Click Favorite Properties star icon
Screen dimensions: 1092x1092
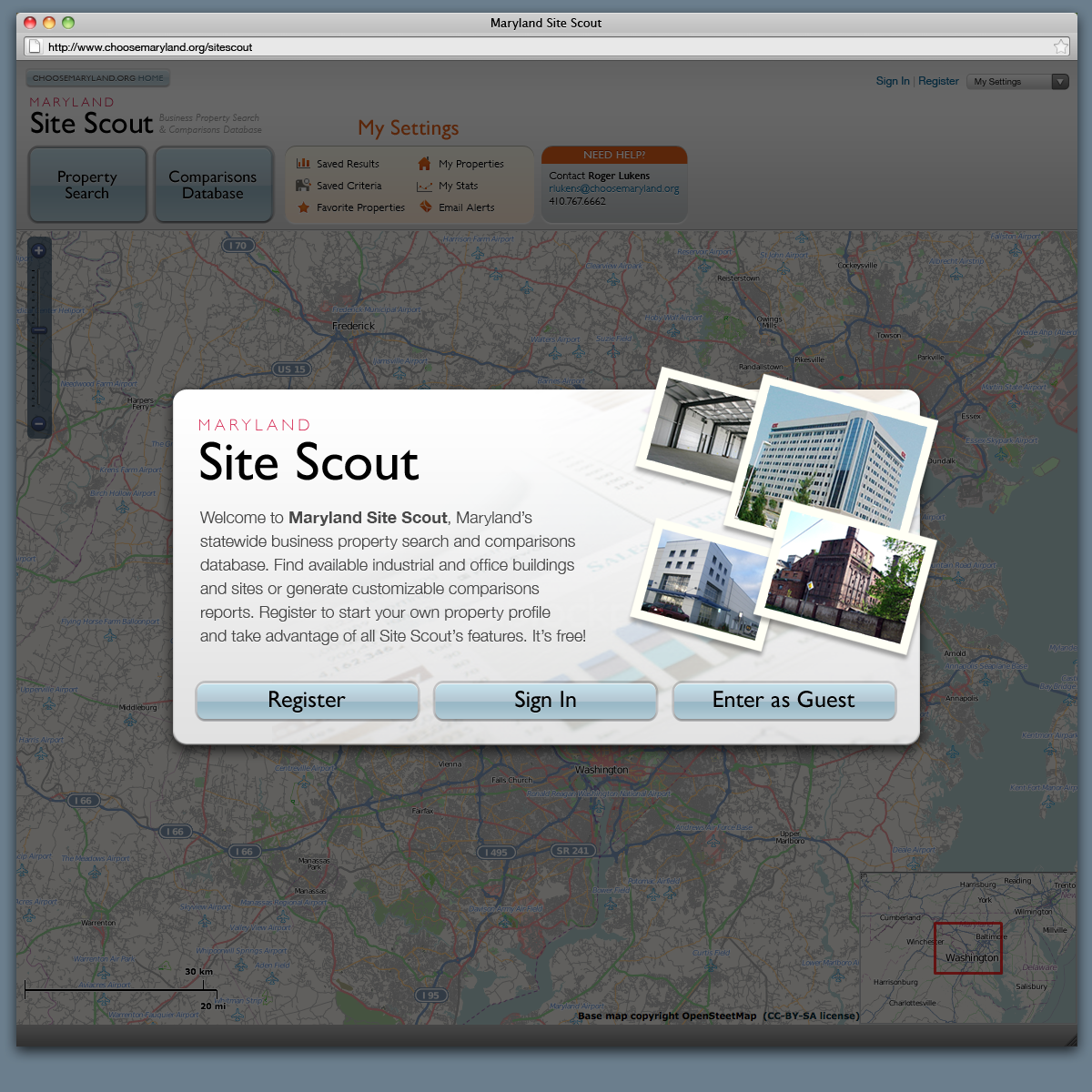click(303, 207)
